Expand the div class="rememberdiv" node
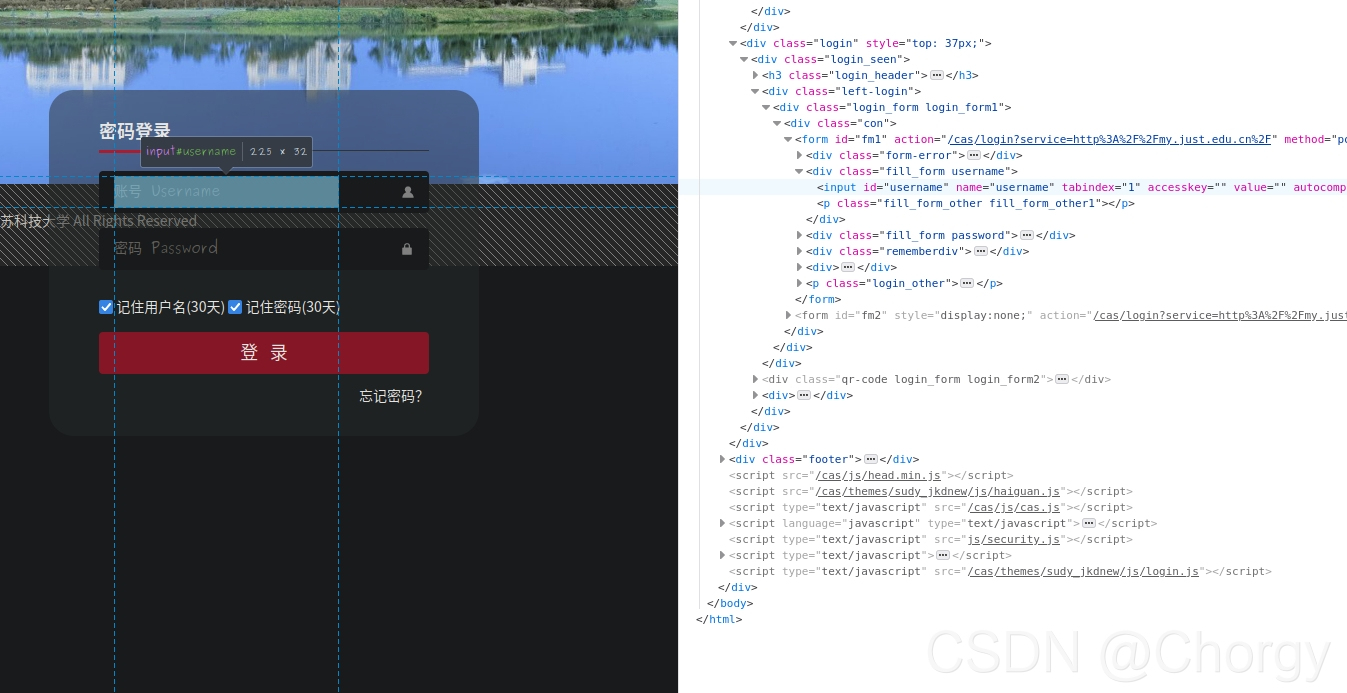The height and width of the screenshot is (693, 1347). [x=799, y=251]
